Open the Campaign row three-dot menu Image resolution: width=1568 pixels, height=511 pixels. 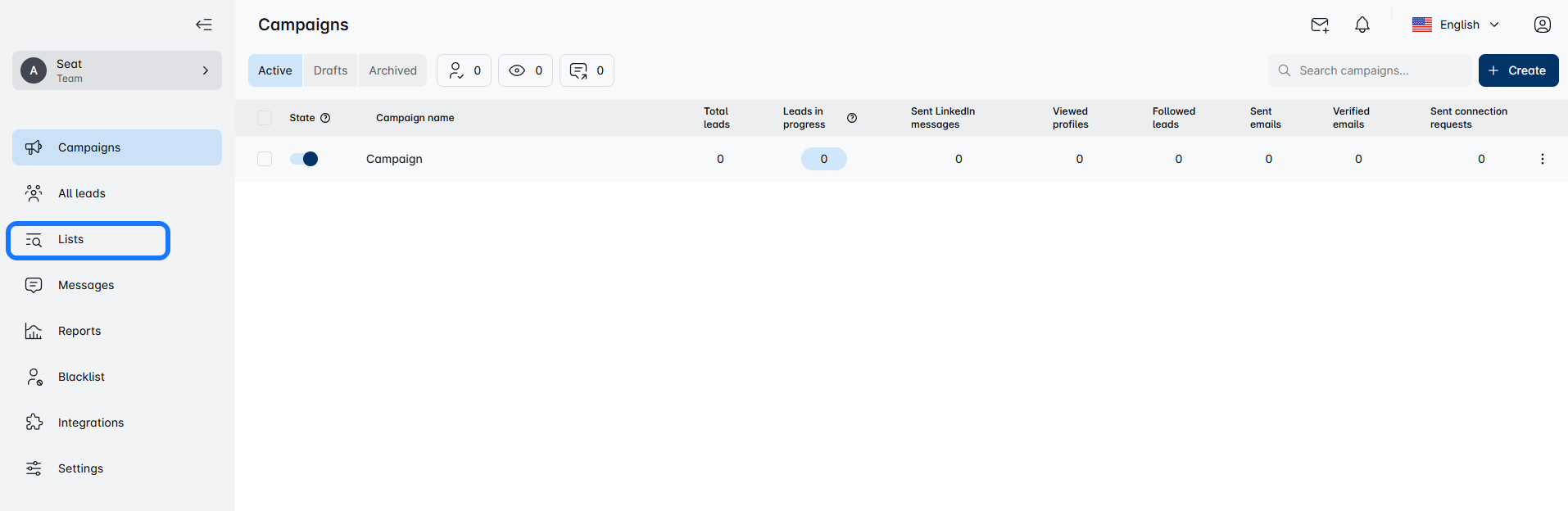[x=1542, y=159]
